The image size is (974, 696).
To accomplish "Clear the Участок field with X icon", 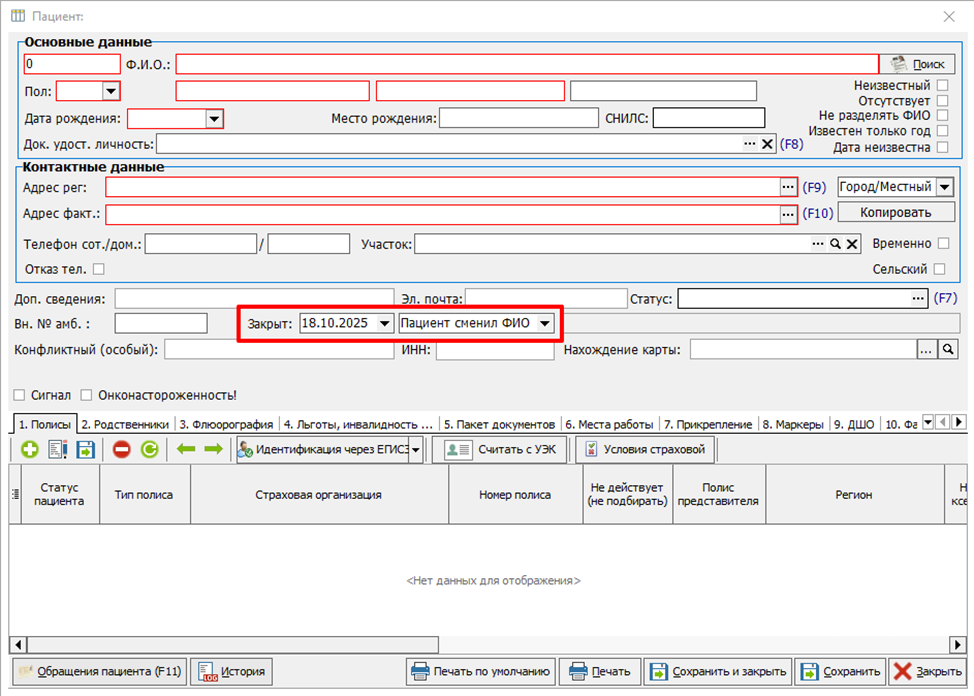I will point(852,244).
